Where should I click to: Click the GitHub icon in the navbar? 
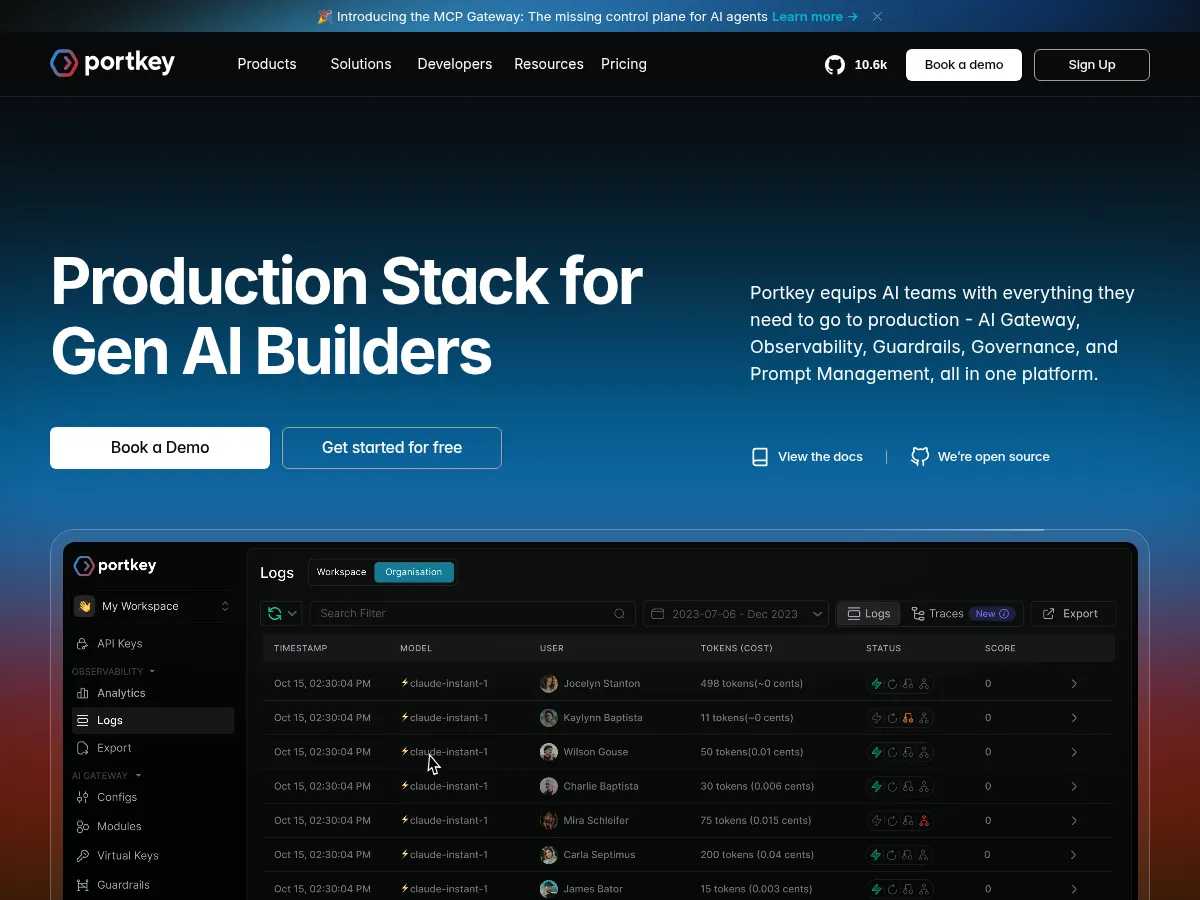pyautogui.click(x=834, y=64)
